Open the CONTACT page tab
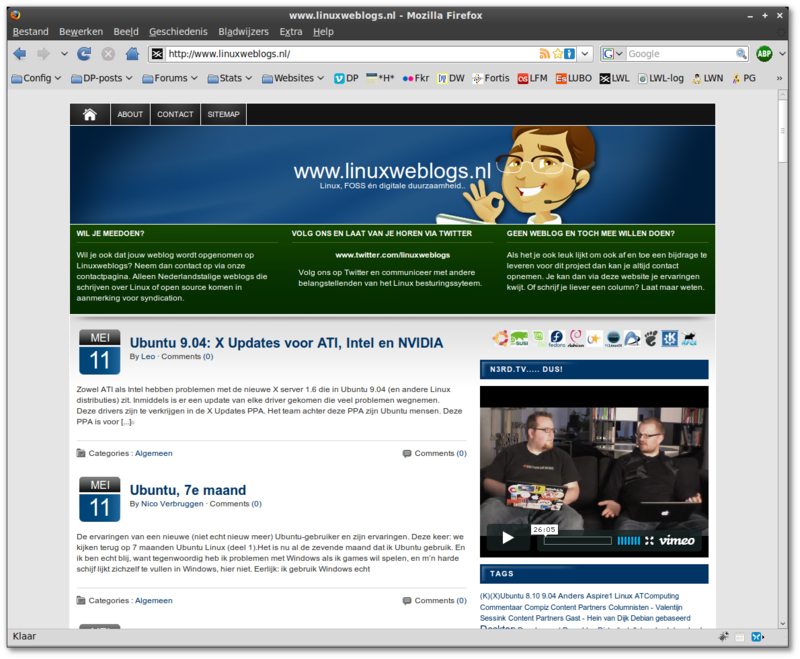Image resolution: width=800 pixels, height=659 pixels. tap(175, 114)
